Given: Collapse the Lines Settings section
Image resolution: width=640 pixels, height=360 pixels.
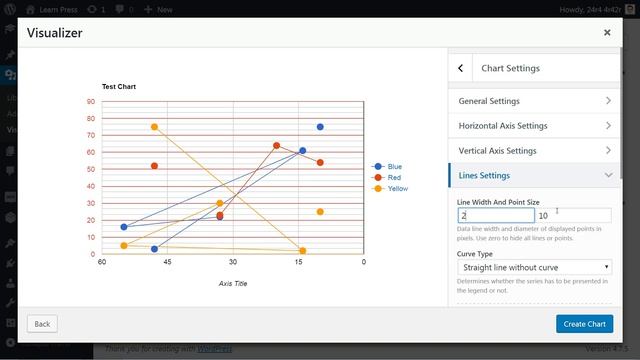Looking at the screenshot, I should (534, 176).
